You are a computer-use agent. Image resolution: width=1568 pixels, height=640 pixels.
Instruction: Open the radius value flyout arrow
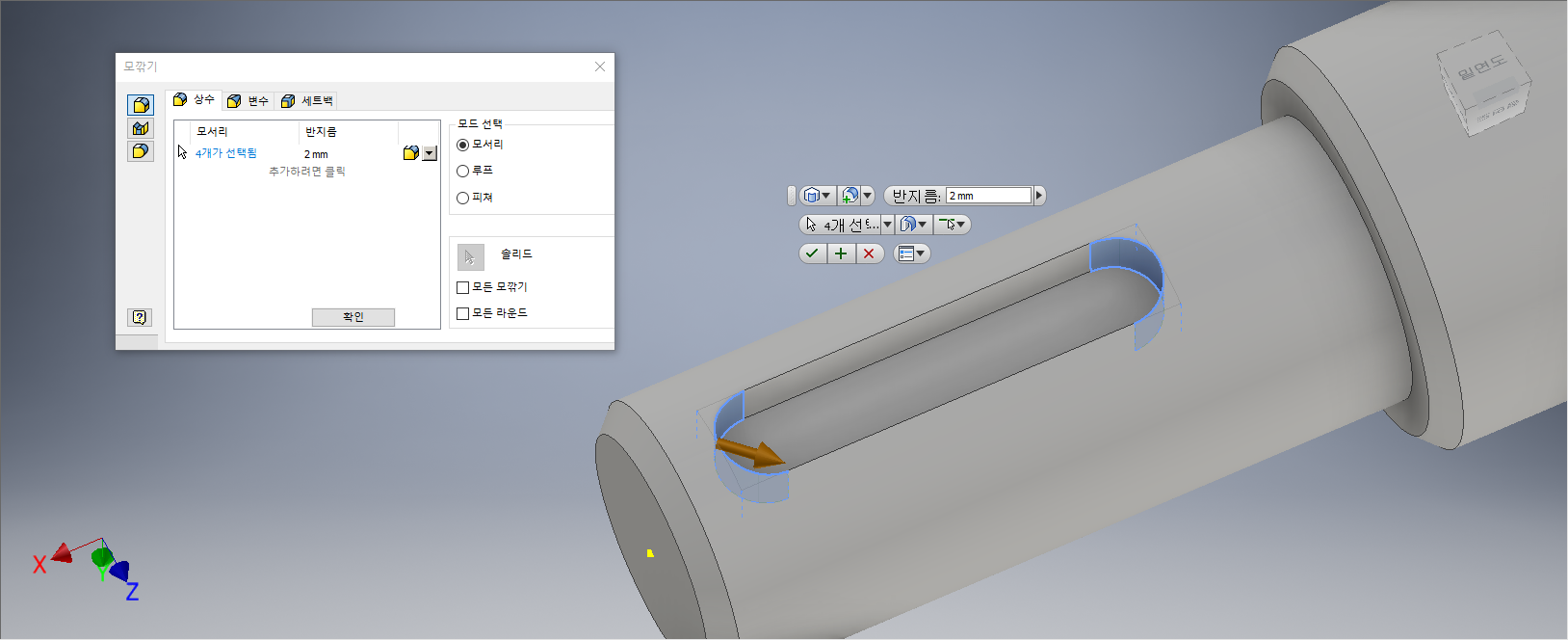1039,196
